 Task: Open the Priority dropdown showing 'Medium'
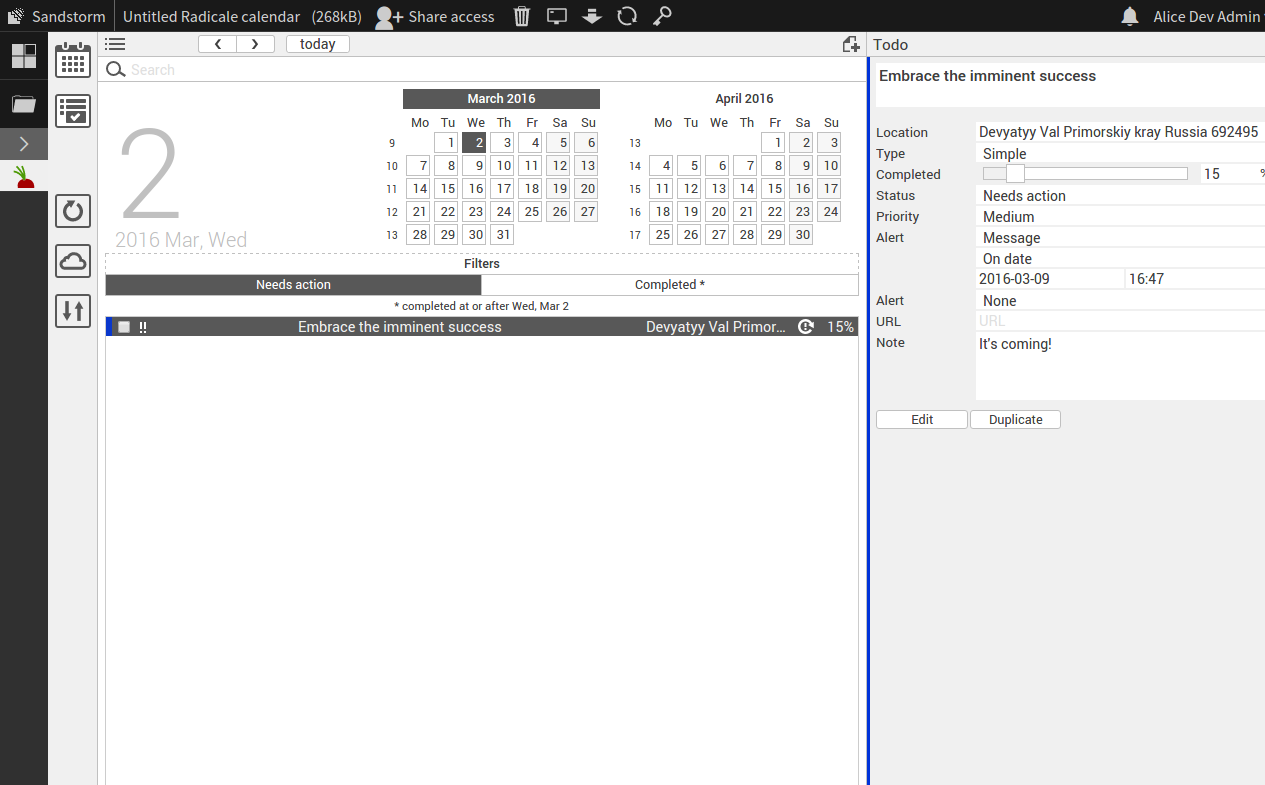(1120, 217)
